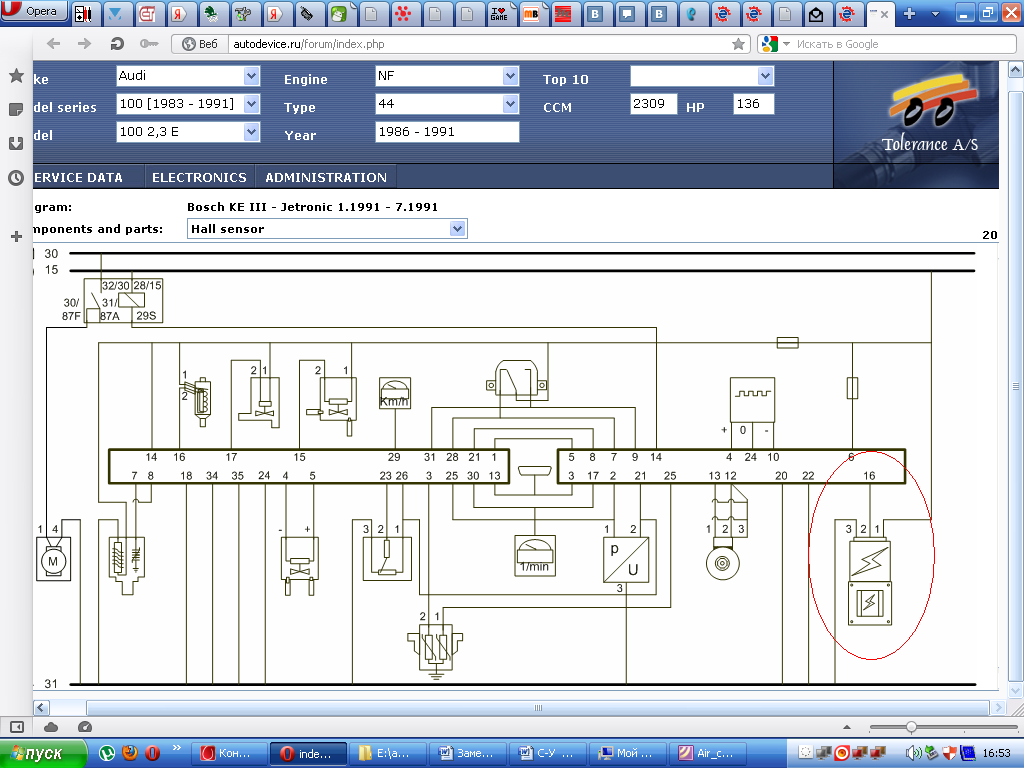The height and width of the screenshot is (768, 1024).
Task: Add a panel with the sidebar plus icon
Action: (16, 236)
